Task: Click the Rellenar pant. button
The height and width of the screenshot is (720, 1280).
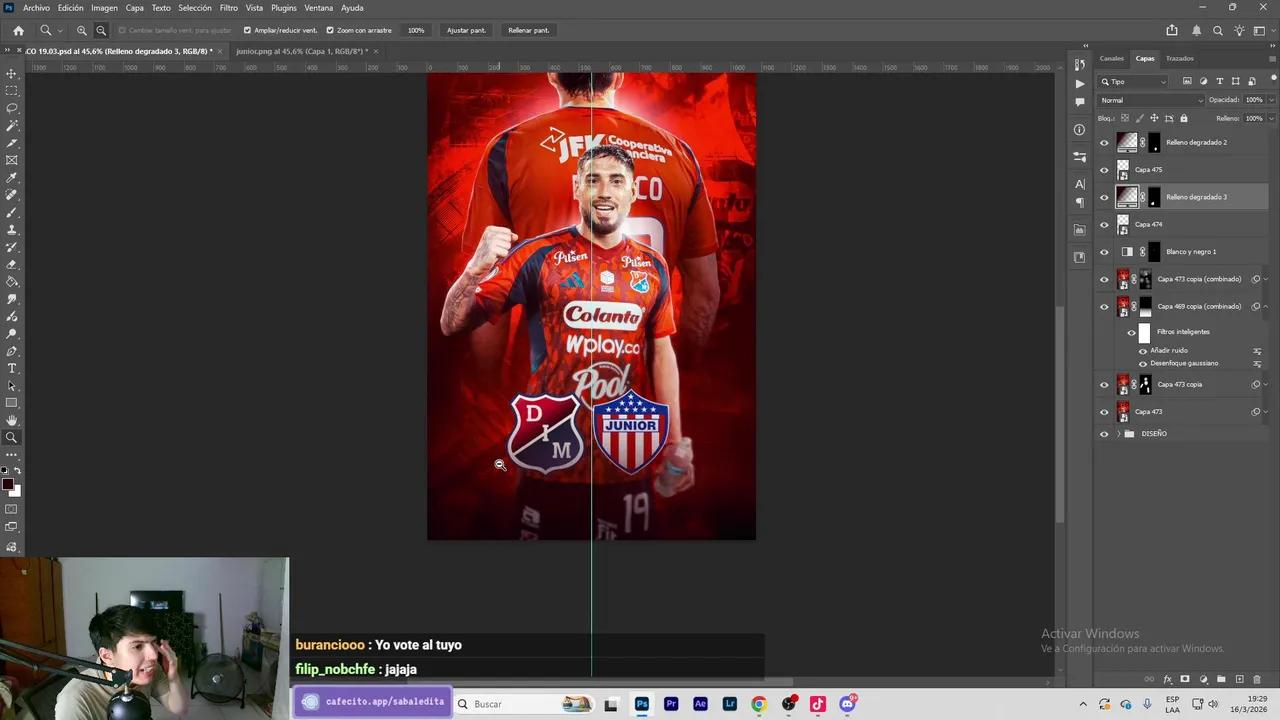Action: [528, 30]
